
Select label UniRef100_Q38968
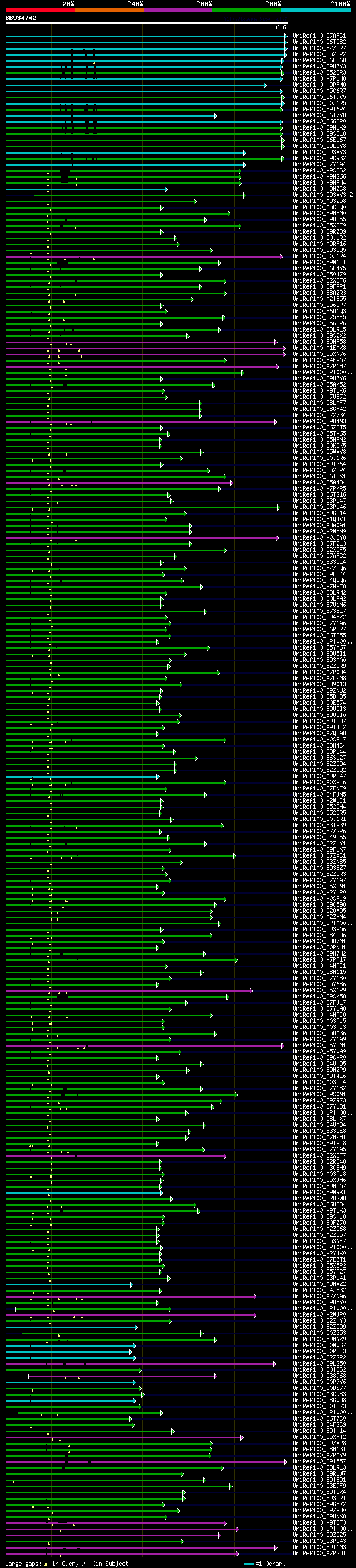pos(319,1376)
